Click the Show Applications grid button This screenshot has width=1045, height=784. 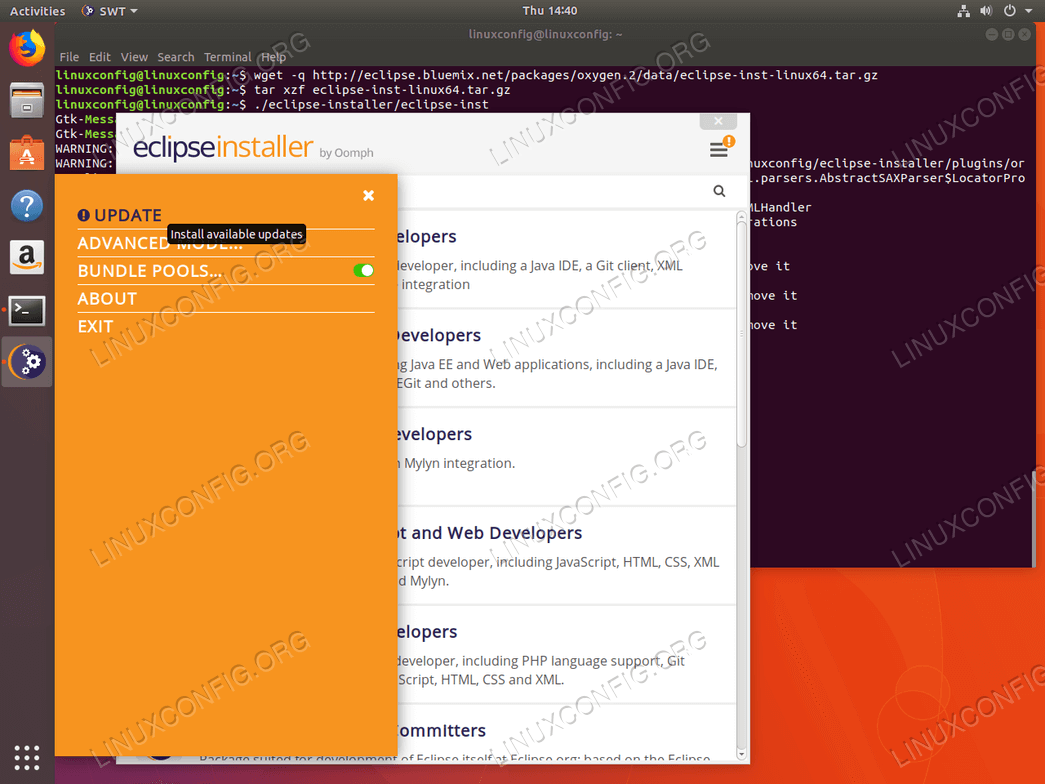click(26, 757)
